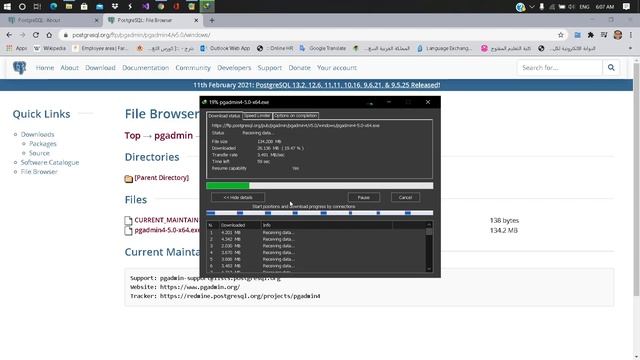The image size is (640, 360).
Task: Open the Google Translate bookmark
Action: pos(323,48)
